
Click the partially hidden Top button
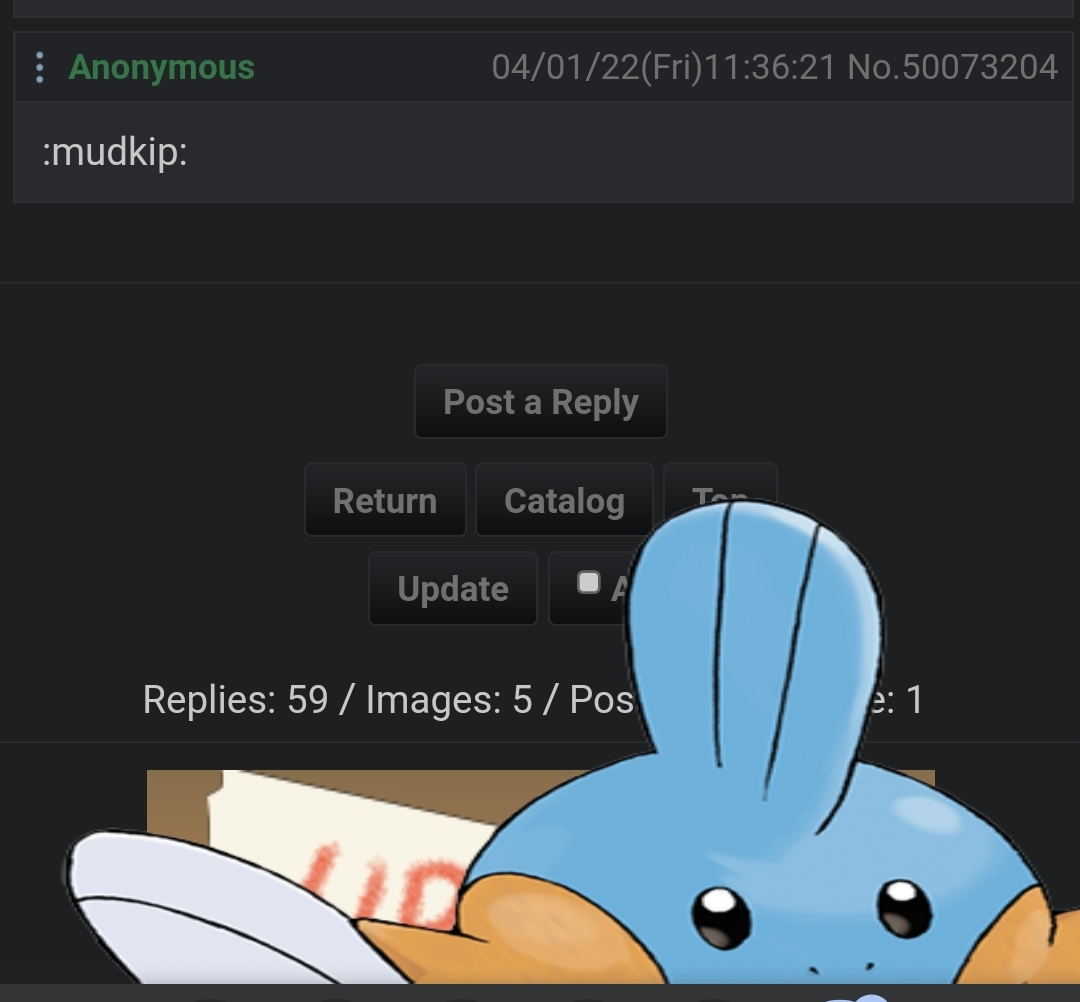(x=720, y=486)
